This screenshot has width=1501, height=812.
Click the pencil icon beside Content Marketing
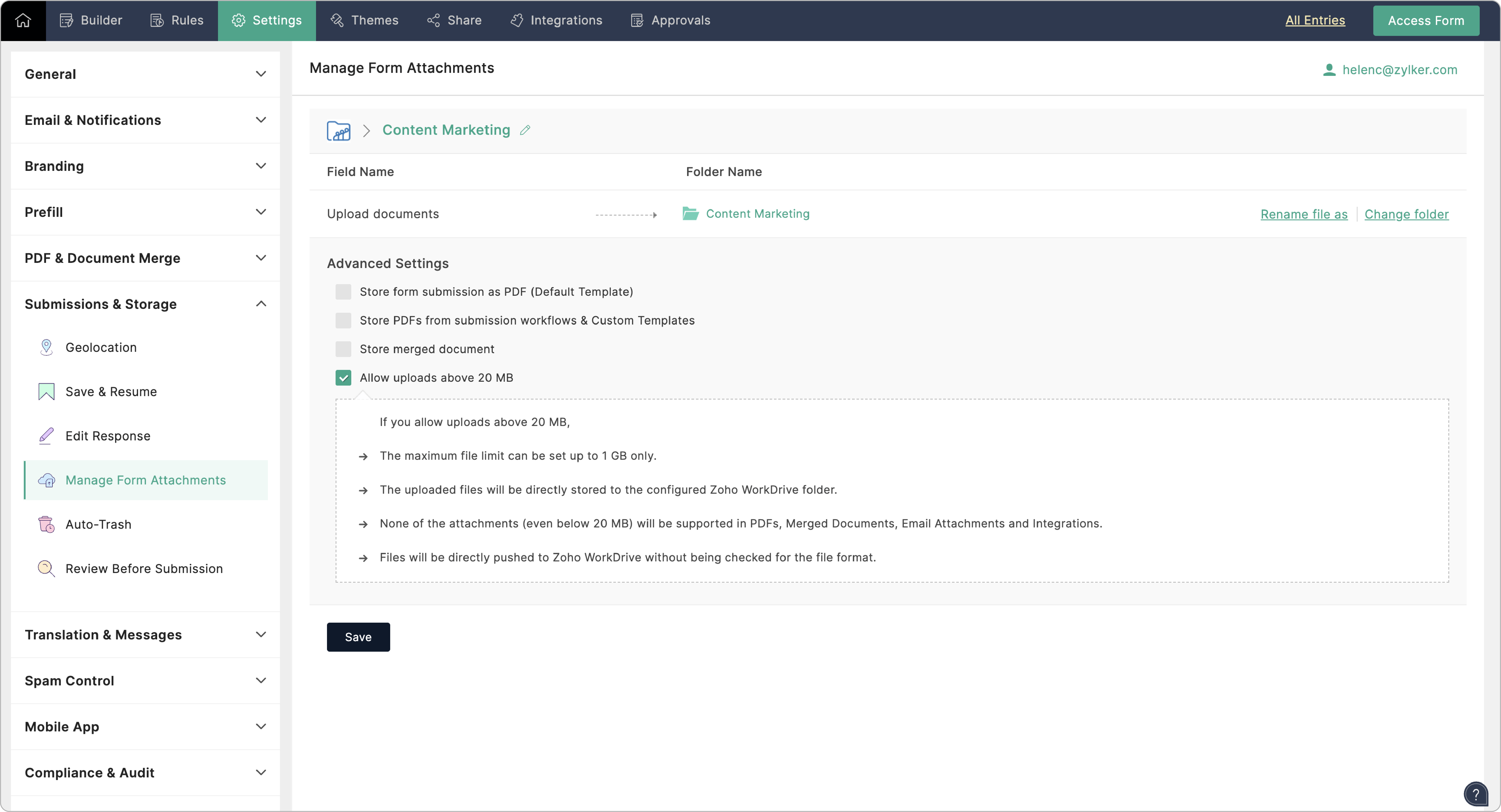[x=525, y=130]
